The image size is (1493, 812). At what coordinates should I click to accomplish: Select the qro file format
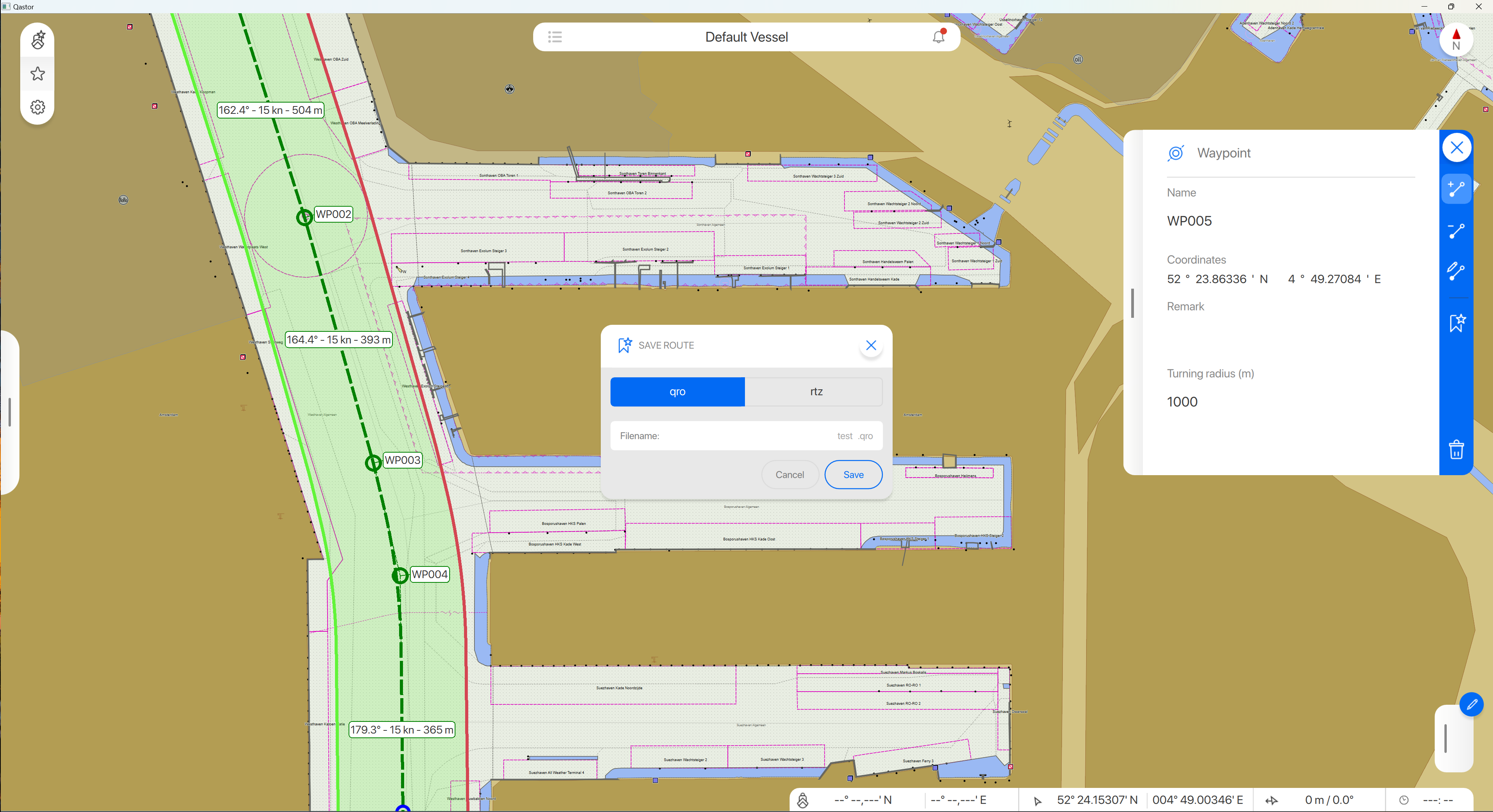click(x=677, y=392)
